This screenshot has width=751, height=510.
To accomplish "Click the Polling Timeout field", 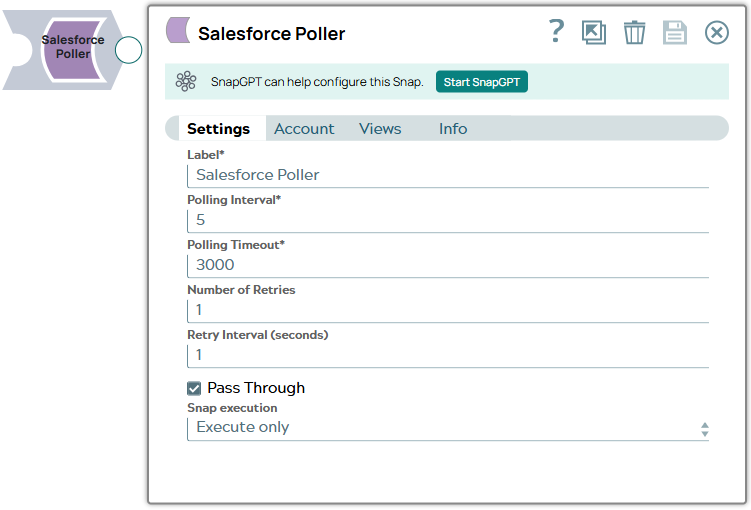I will 448,265.
